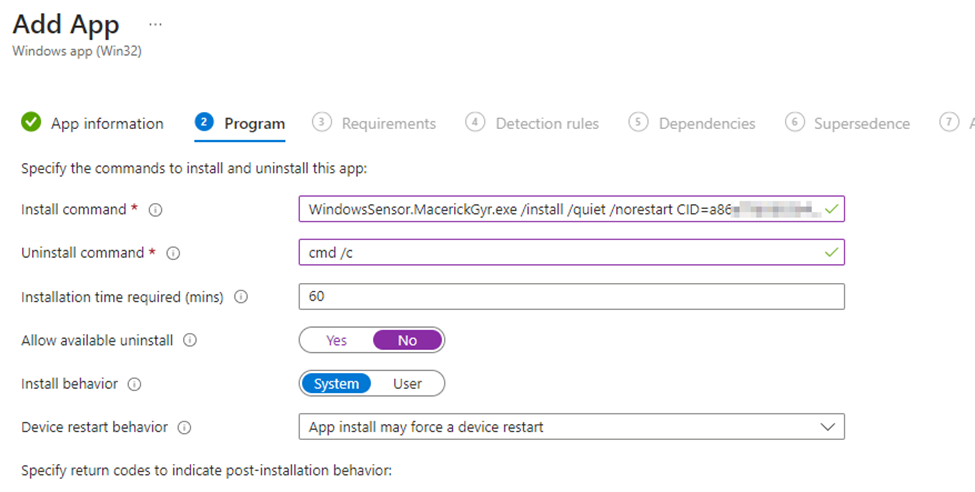Click the green checkmark App information step icon
This screenshot has width=975, height=492.
pos(32,123)
